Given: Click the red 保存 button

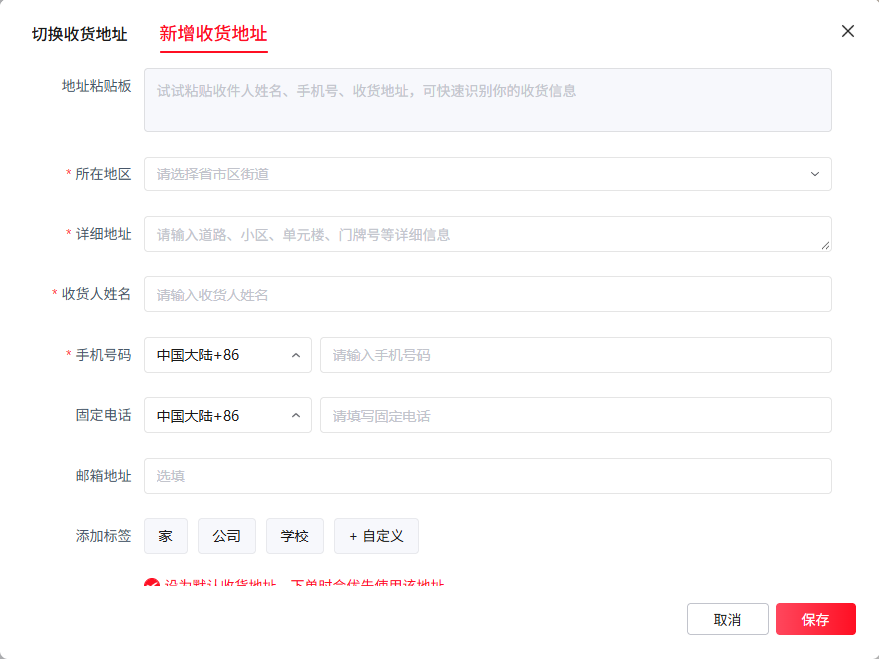Looking at the screenshot, I should point(816,619).
